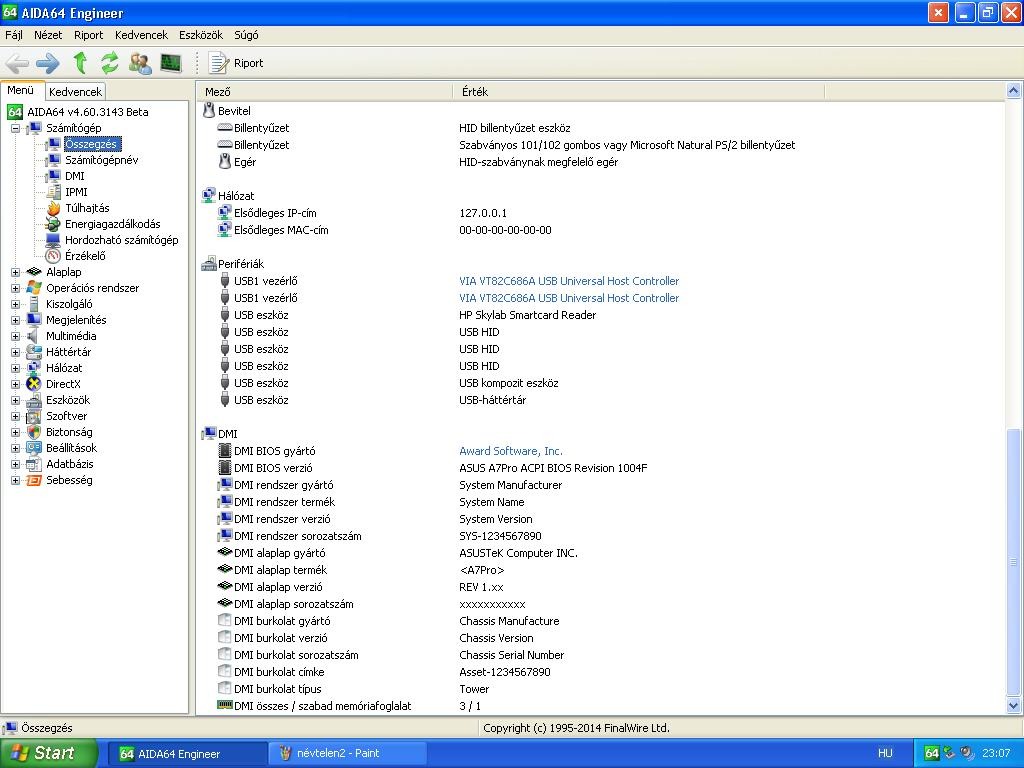Go up one level with green arrow
Viewport: 1024px width, 768px height.
pos(80,63)
